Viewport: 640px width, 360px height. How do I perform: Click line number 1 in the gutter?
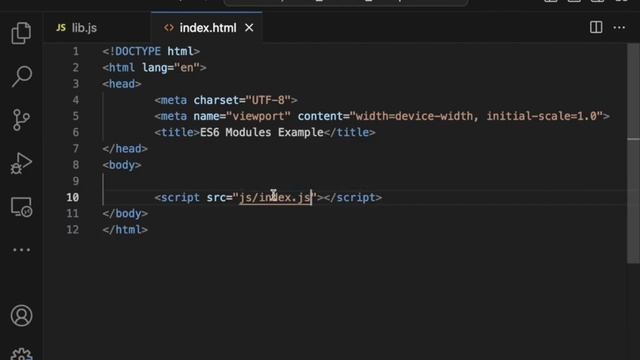76,51
